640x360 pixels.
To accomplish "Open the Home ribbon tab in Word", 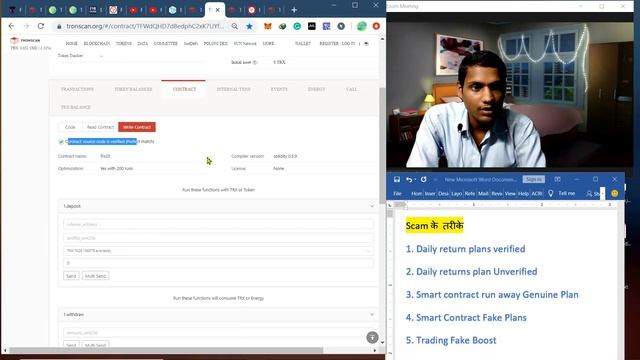I will click(416, 193).
